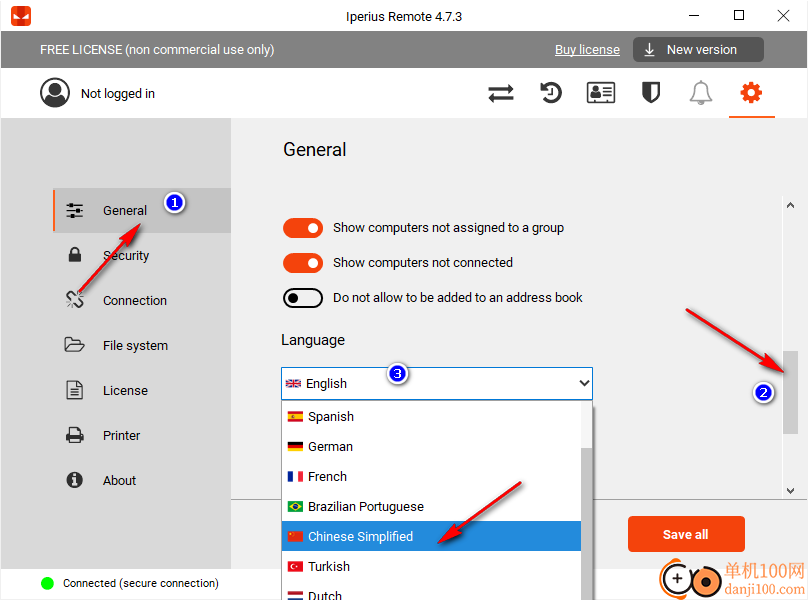Click the download arrow icon on New version
Viewport: 808px width, 600px height.
pyautogui.click(x=649, y=49)
